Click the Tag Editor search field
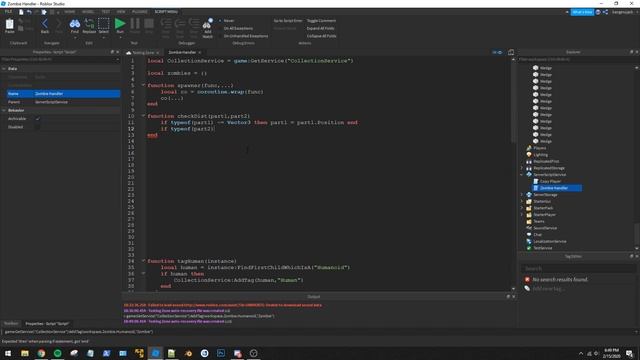Screen dimensions: 640x360 [x=578, y=268]
